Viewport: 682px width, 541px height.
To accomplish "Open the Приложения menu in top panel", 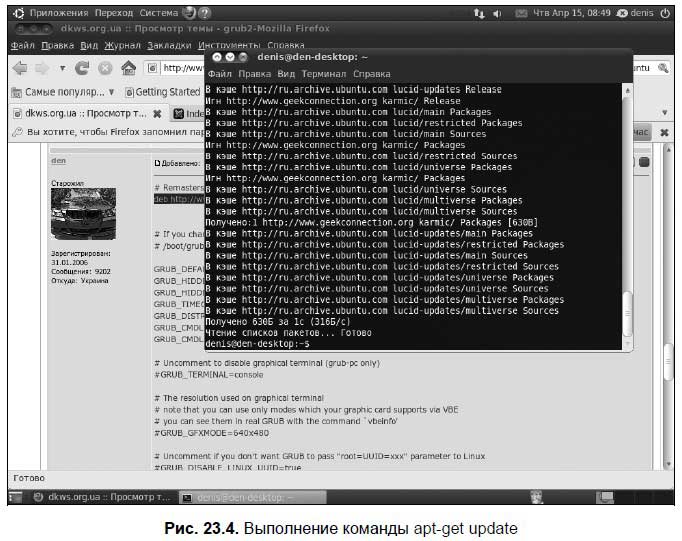I will pyautogui.click(x=59, y=13).
